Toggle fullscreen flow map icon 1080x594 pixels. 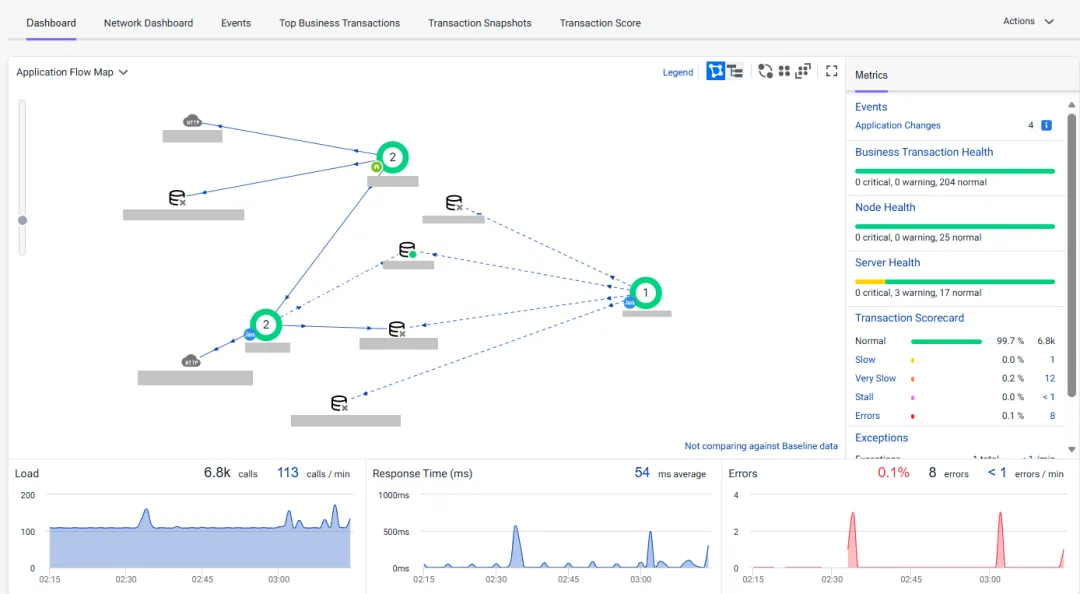831,71
